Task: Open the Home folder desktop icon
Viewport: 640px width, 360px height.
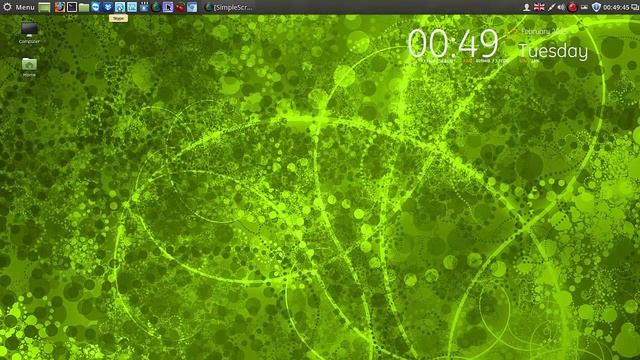Action: click(29, 67)
